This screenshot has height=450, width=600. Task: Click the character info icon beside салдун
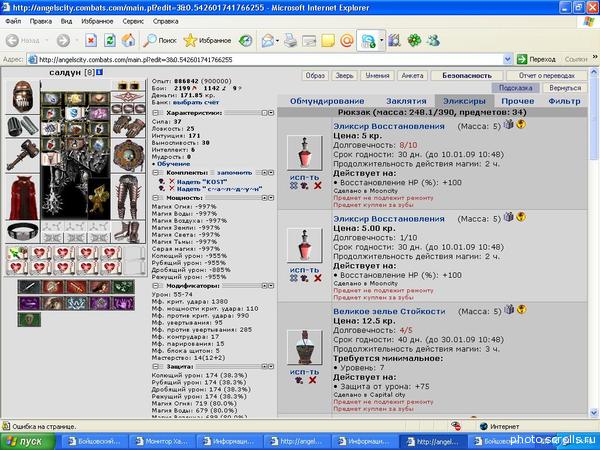click(x=99, y=72)
